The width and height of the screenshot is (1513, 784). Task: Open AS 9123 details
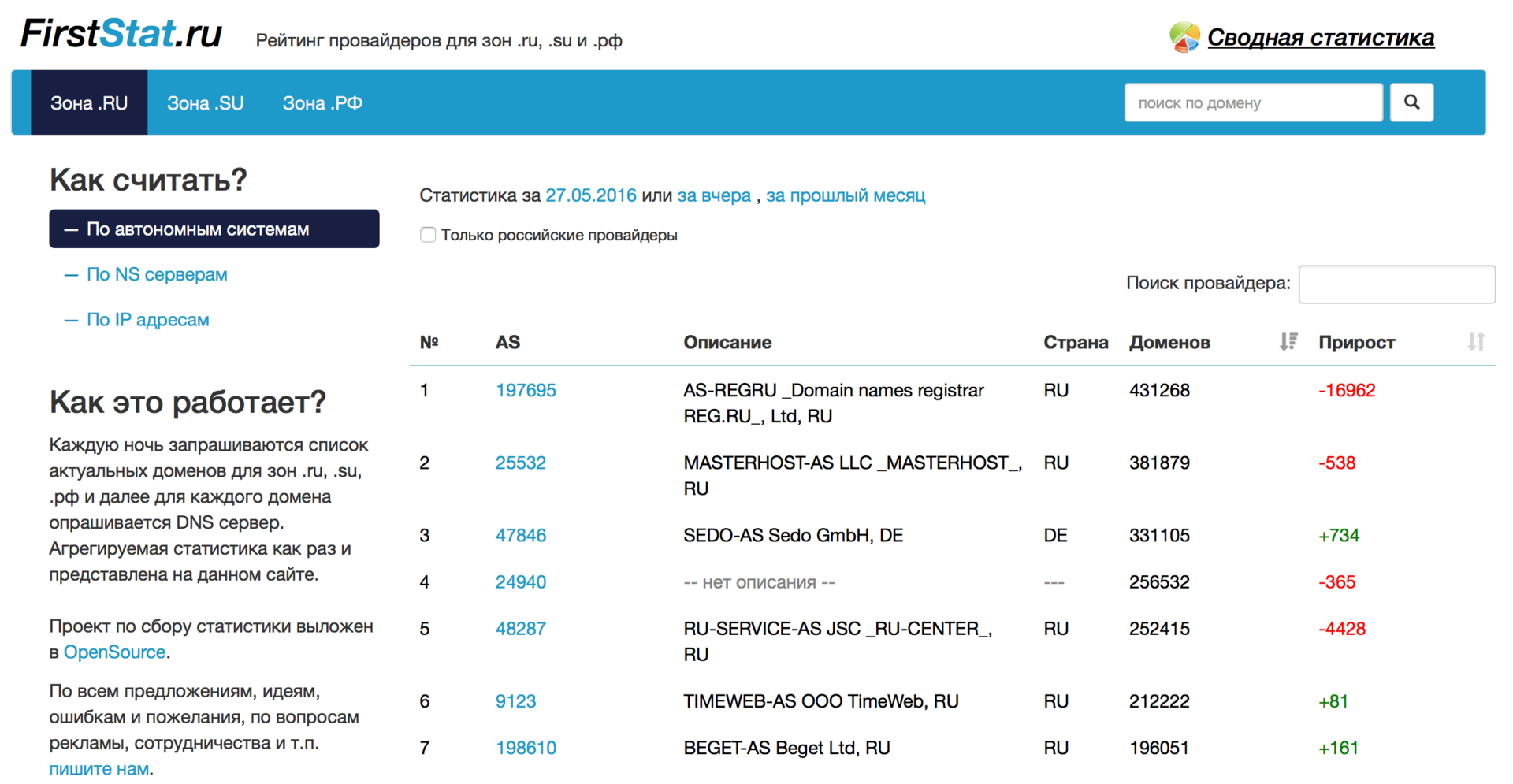point(515,700)
